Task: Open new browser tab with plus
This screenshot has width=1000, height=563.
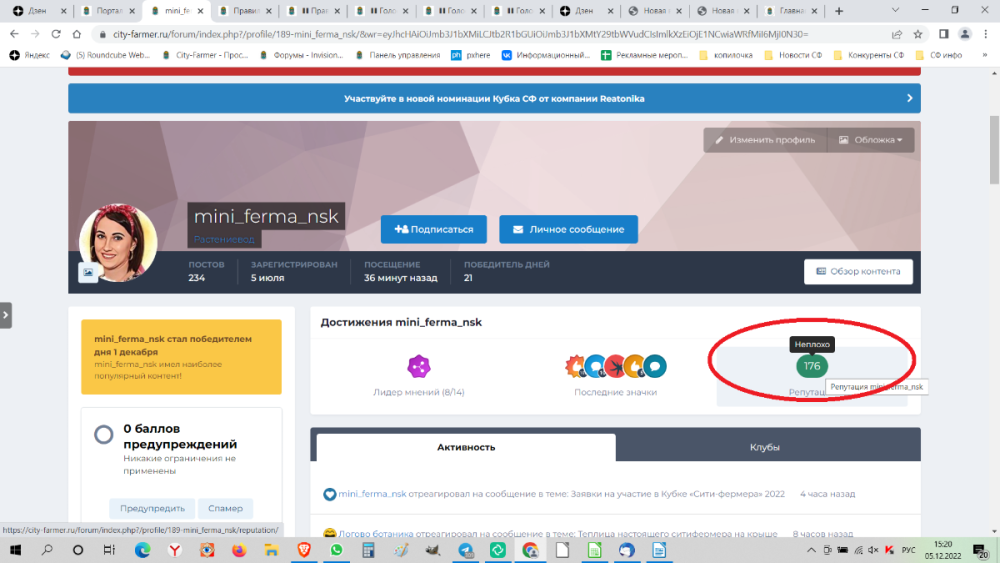Action: click(x=838, y=11)
